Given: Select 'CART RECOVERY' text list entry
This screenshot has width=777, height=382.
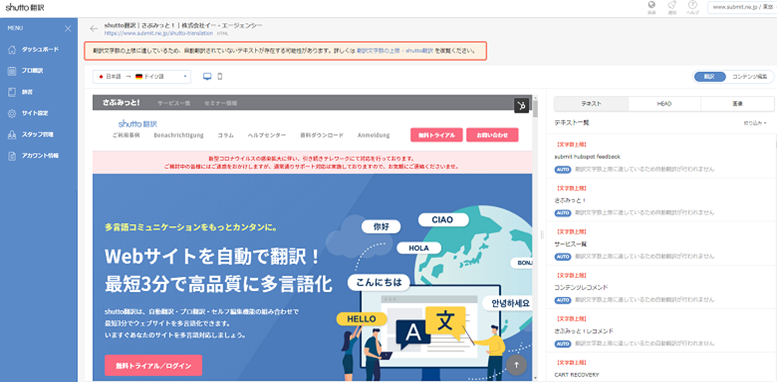Looking at the screenshot, I should click(x=577, y=375).
